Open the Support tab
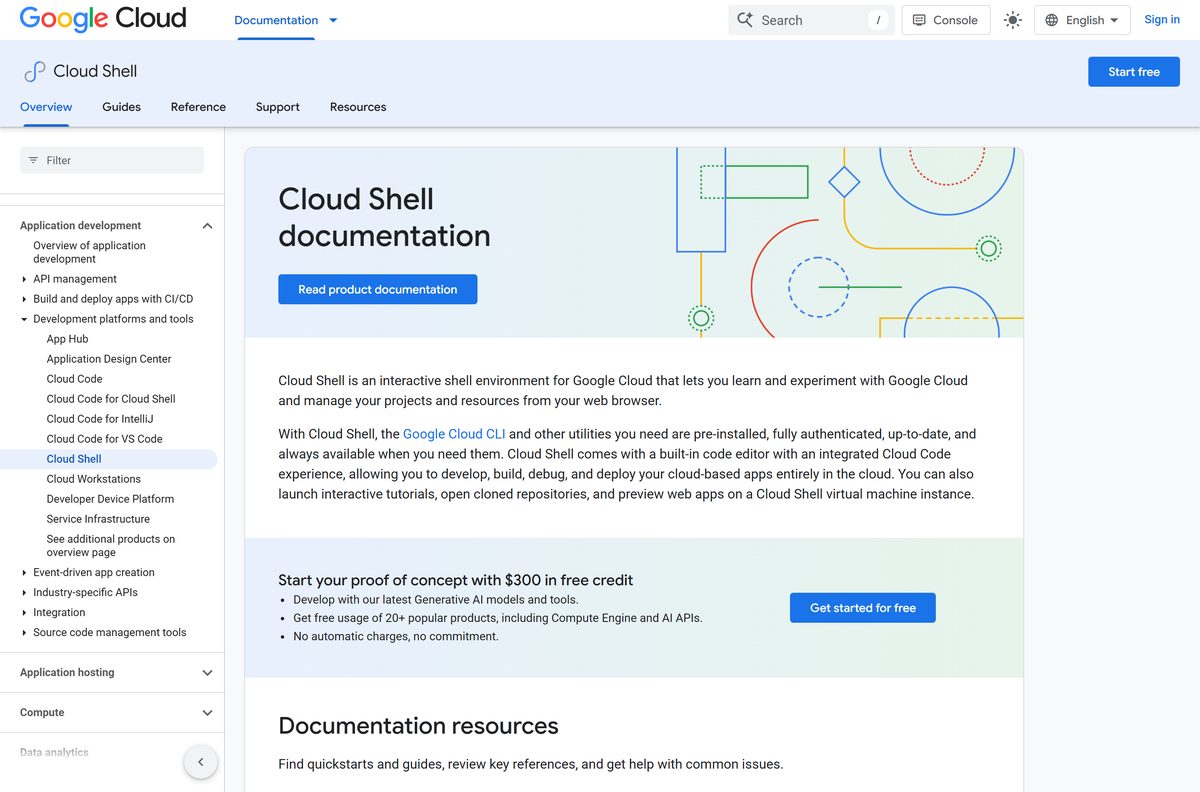The width and height of the screenshot is (1200, 792). [277, 107]
